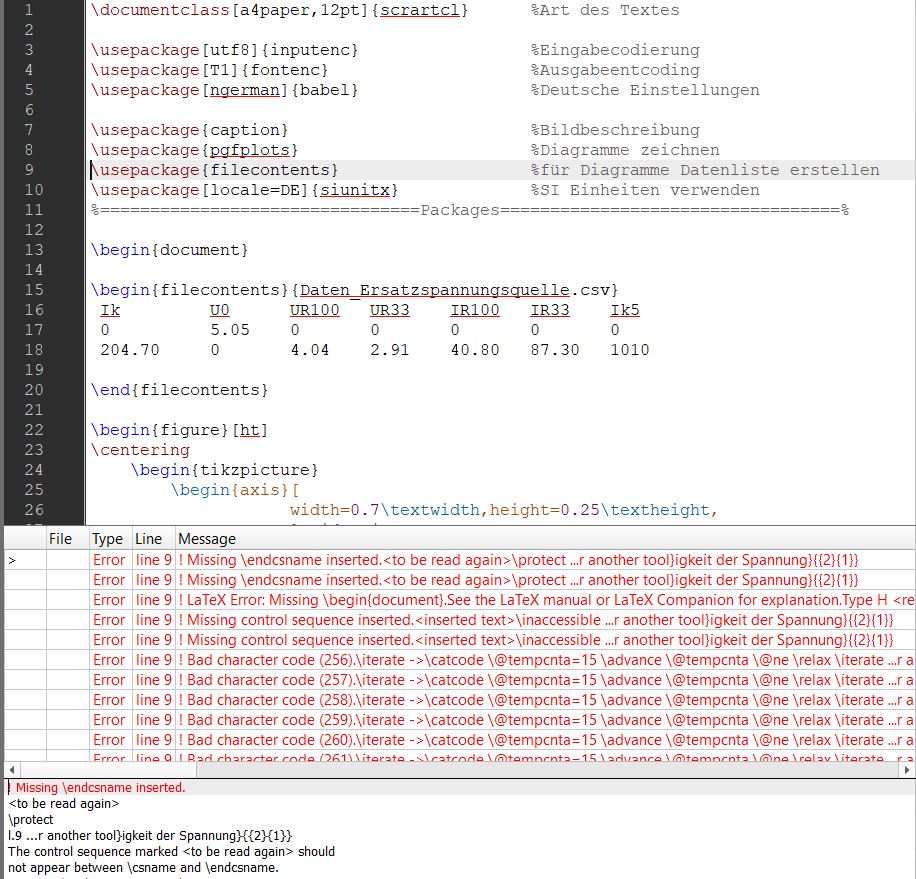Screen dimensions: 916x879
Task: Click left arrow of error list scrollbar
Action: point(10,769)
